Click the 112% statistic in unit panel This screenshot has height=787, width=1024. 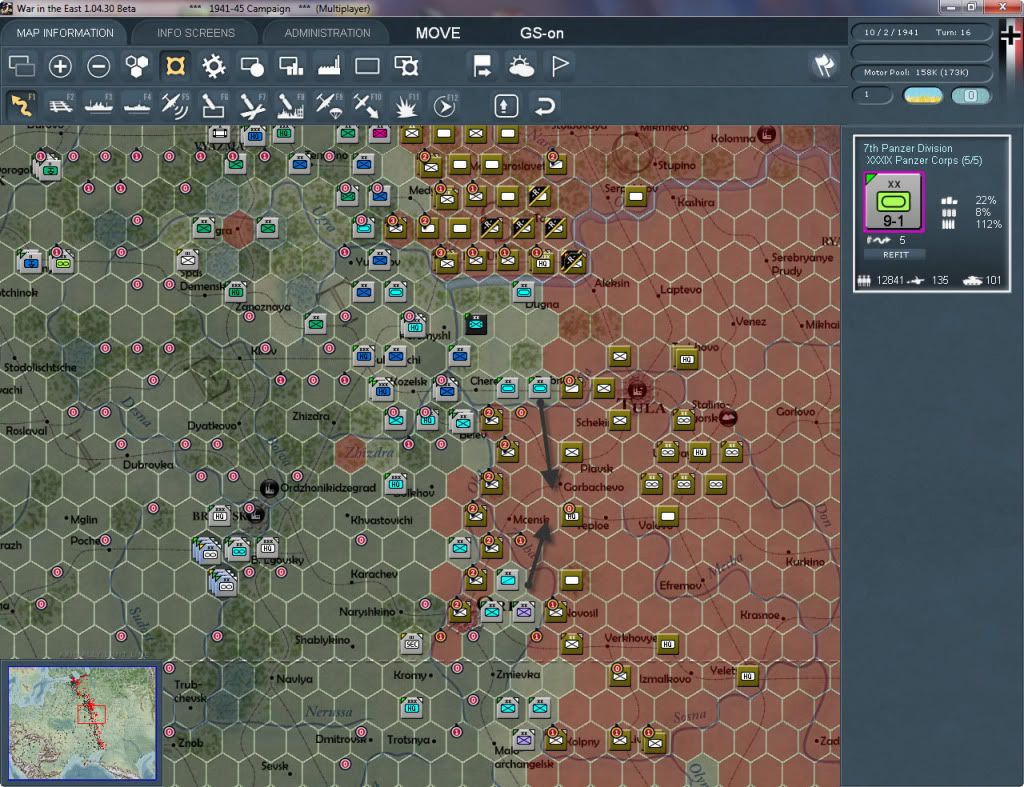coord(987,225)
